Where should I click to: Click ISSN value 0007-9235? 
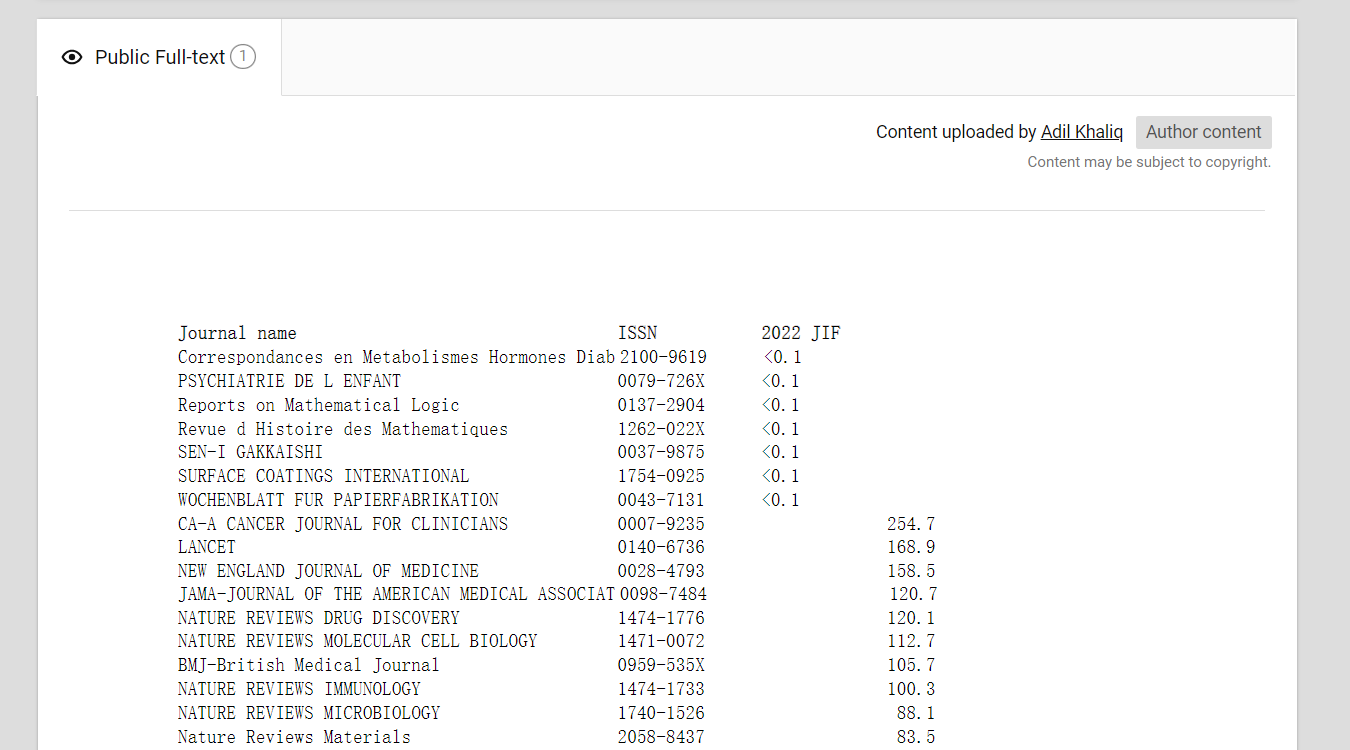point(661,524)
